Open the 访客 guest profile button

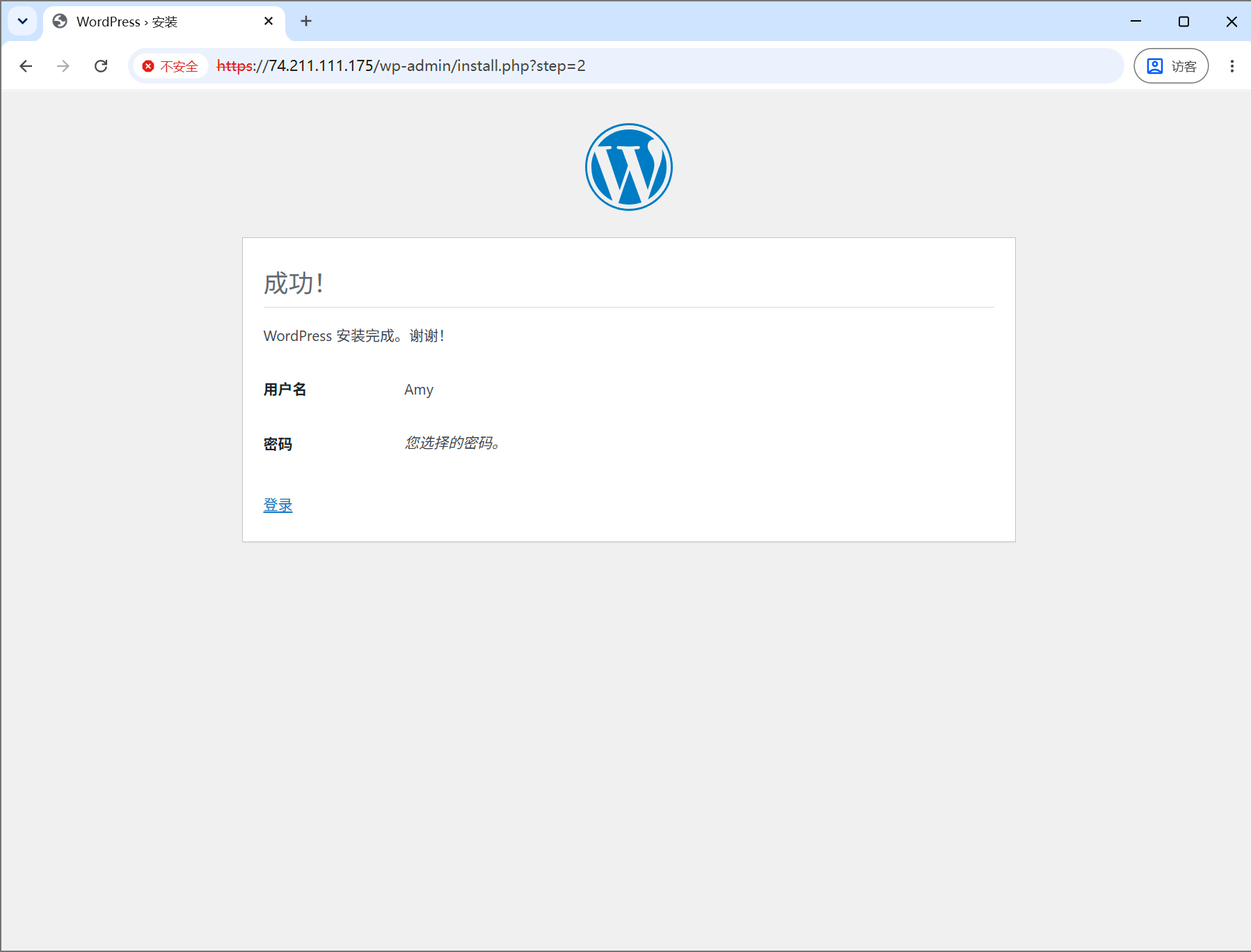pyautogui.click(x=1171, y=66)
